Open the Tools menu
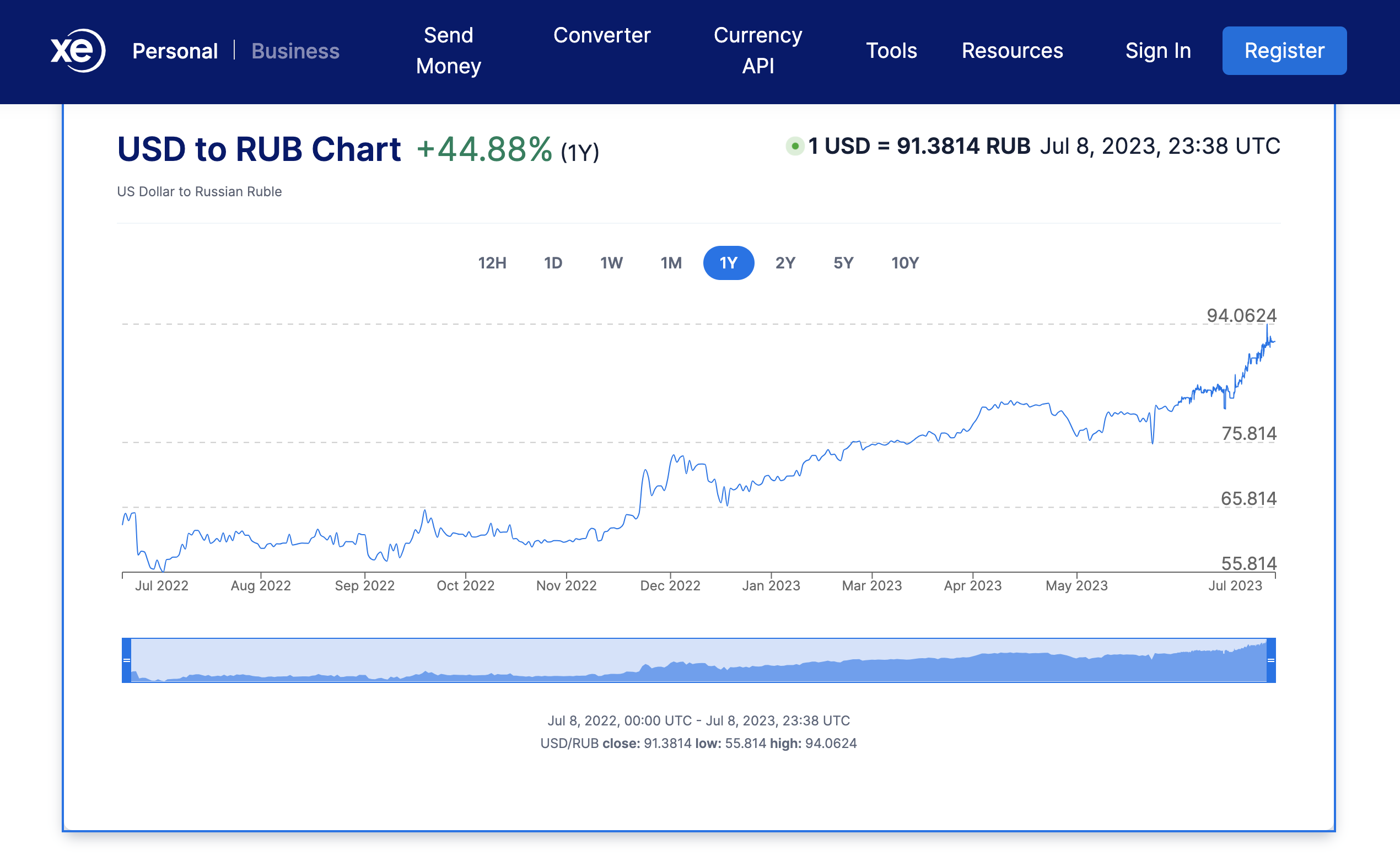 [x=892, y=51]
